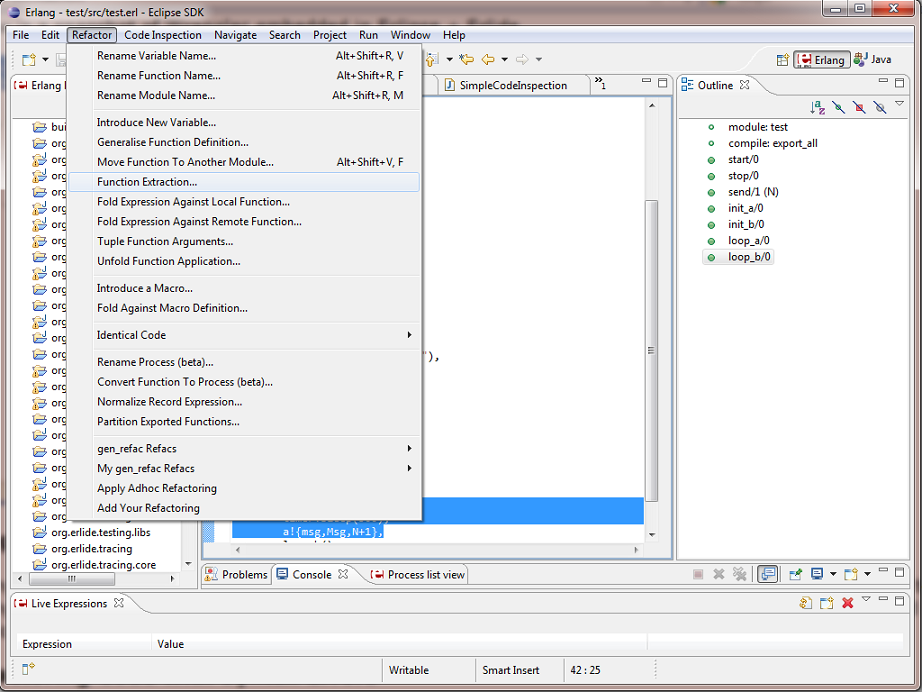
Task: Choose Rename Function Name menu item
Action: pyautogui.click(x=244, y=75)
